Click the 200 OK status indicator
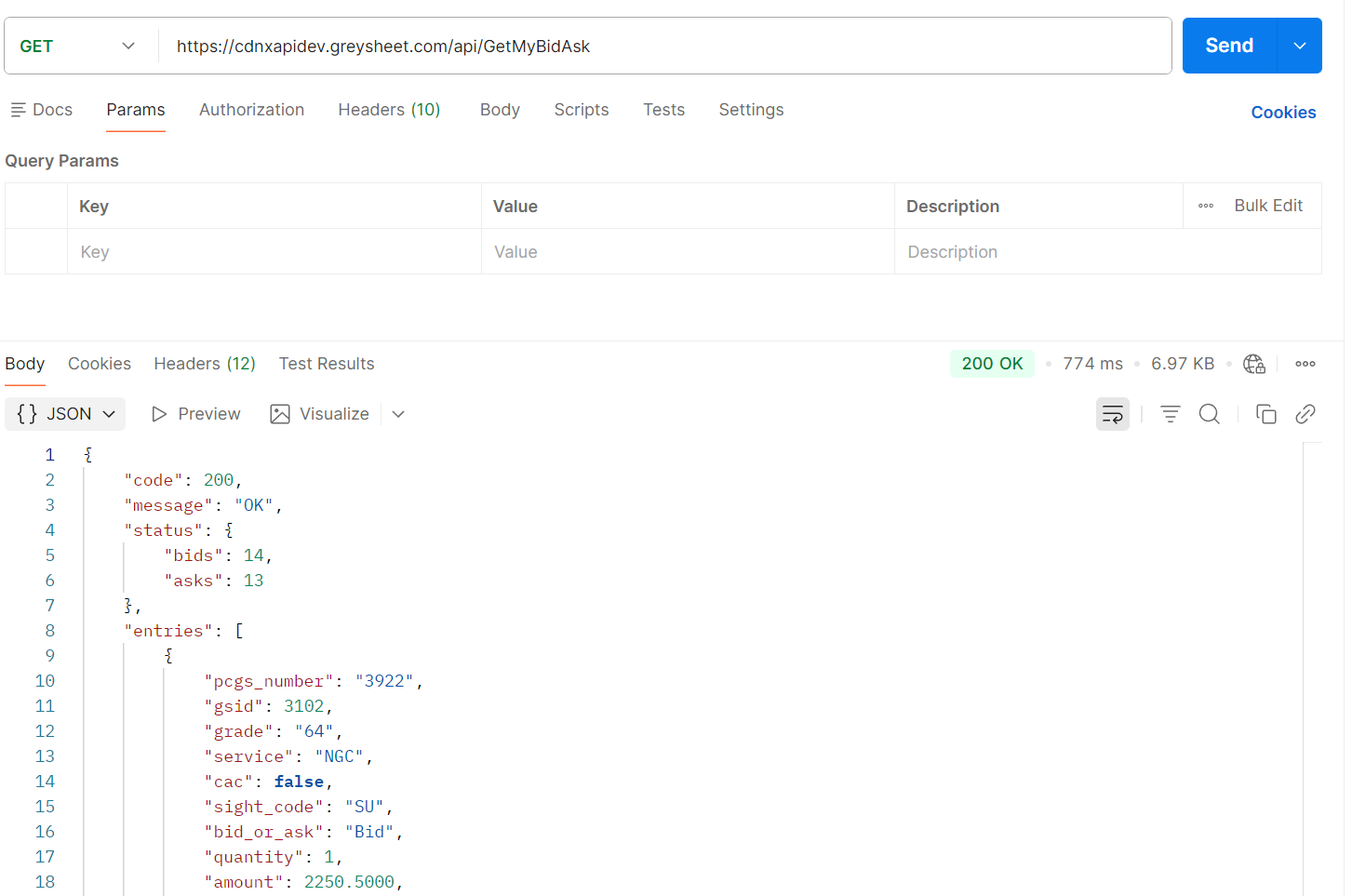 (x=992, y=364)
